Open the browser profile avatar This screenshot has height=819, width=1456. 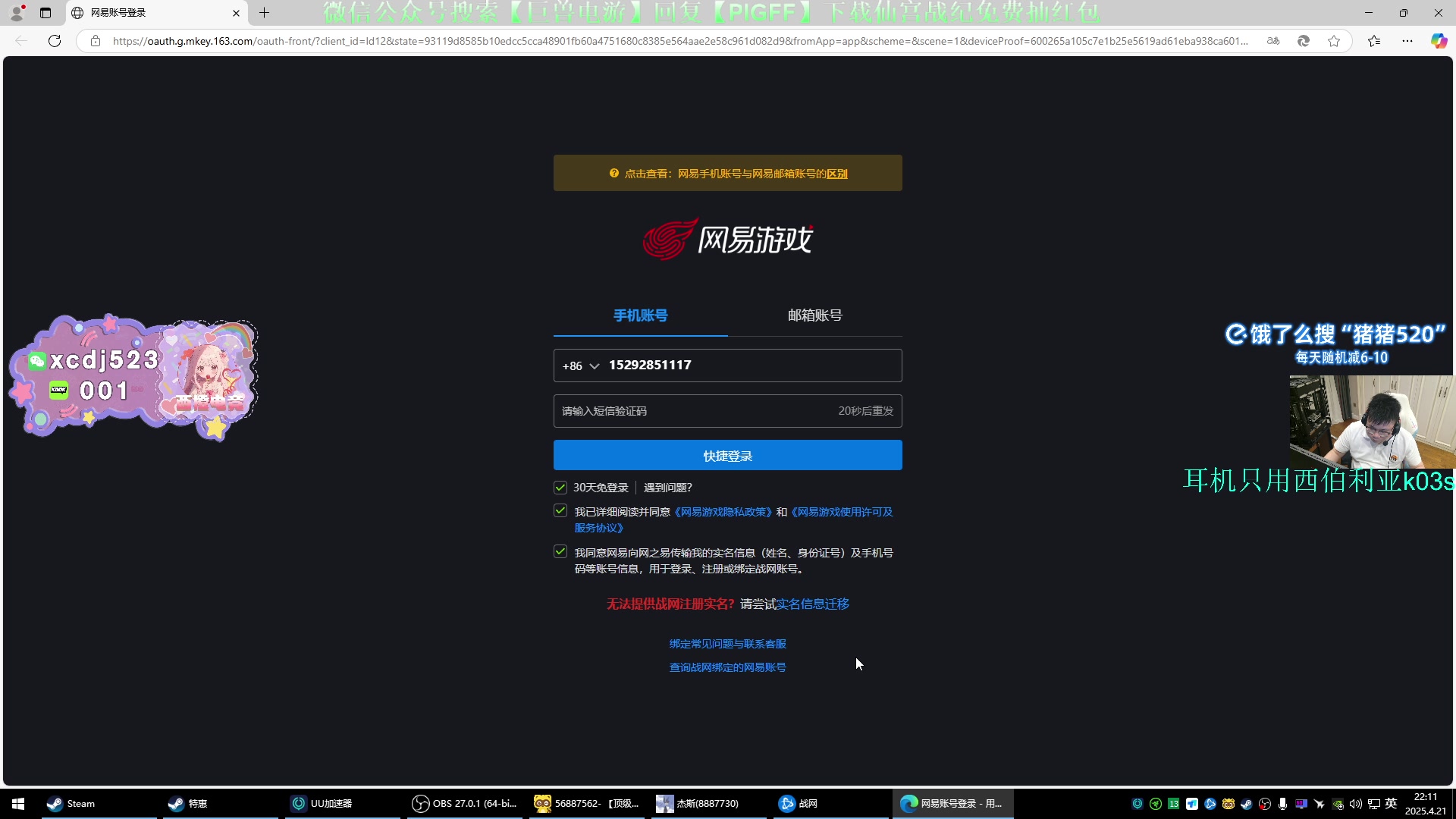click(17, 13)
